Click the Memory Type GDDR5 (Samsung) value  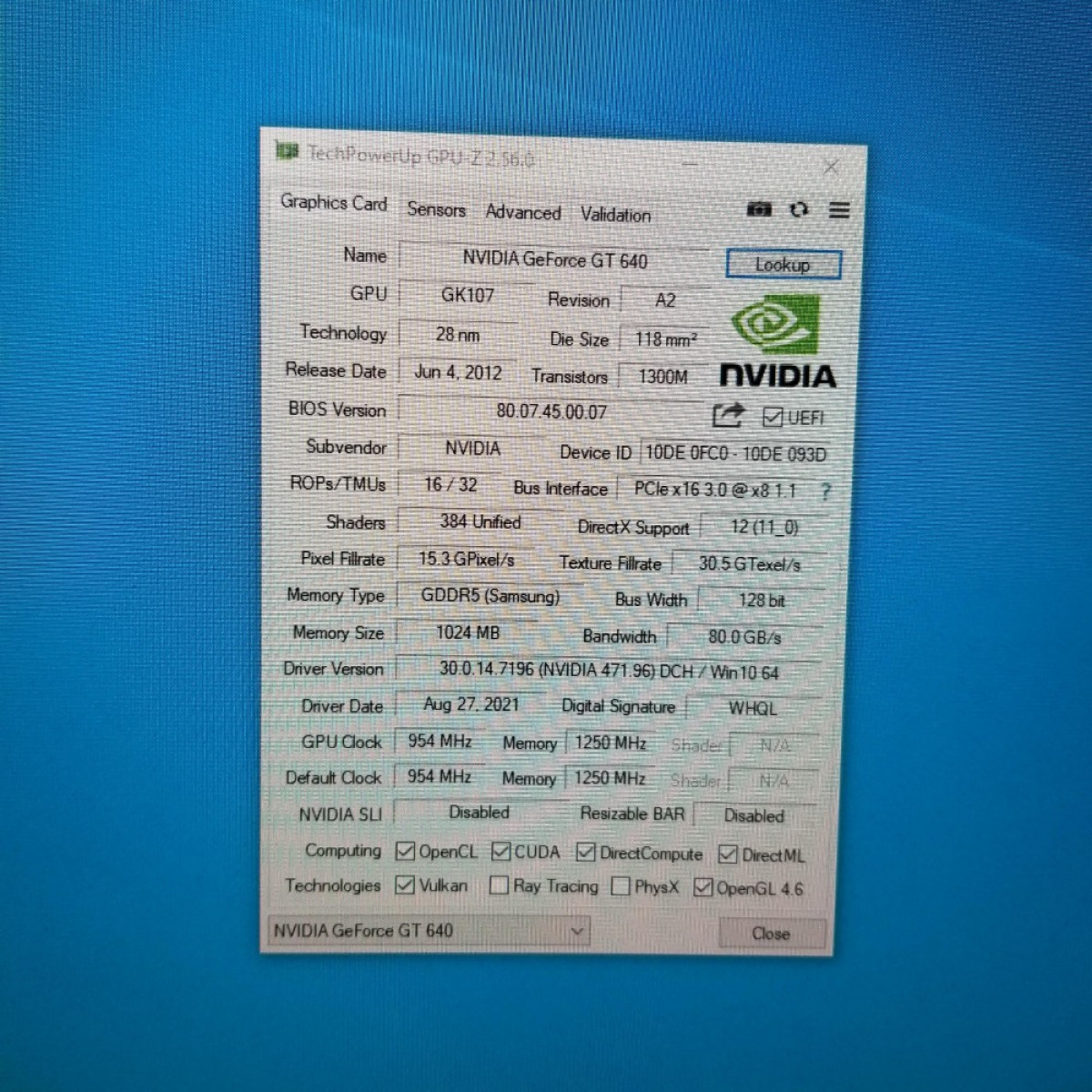pos(490,596)
